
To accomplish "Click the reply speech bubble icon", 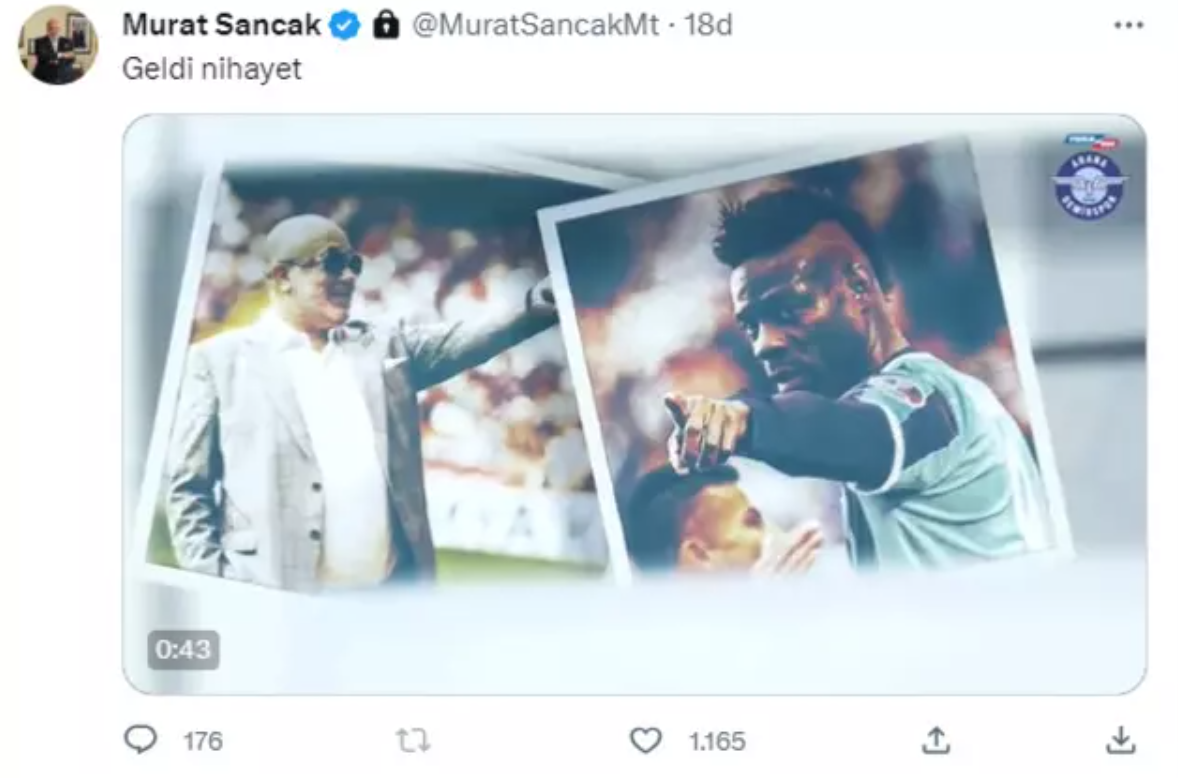I will (140, 740).
